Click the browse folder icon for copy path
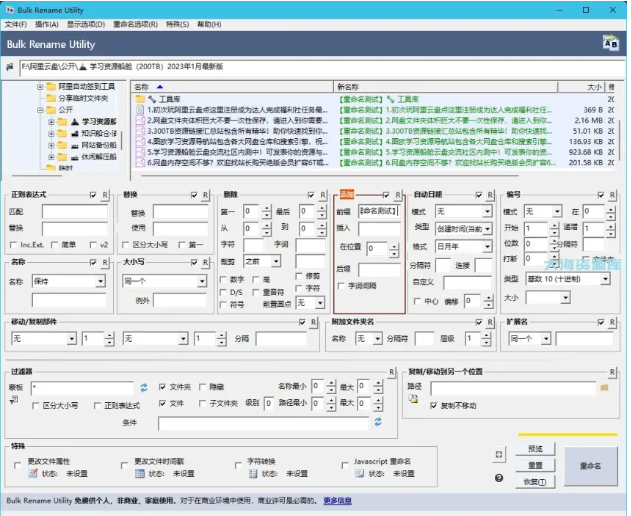Image resolution: width=631 pixels, height=516 pixels. pyautogui.click(x=604, y=386)
